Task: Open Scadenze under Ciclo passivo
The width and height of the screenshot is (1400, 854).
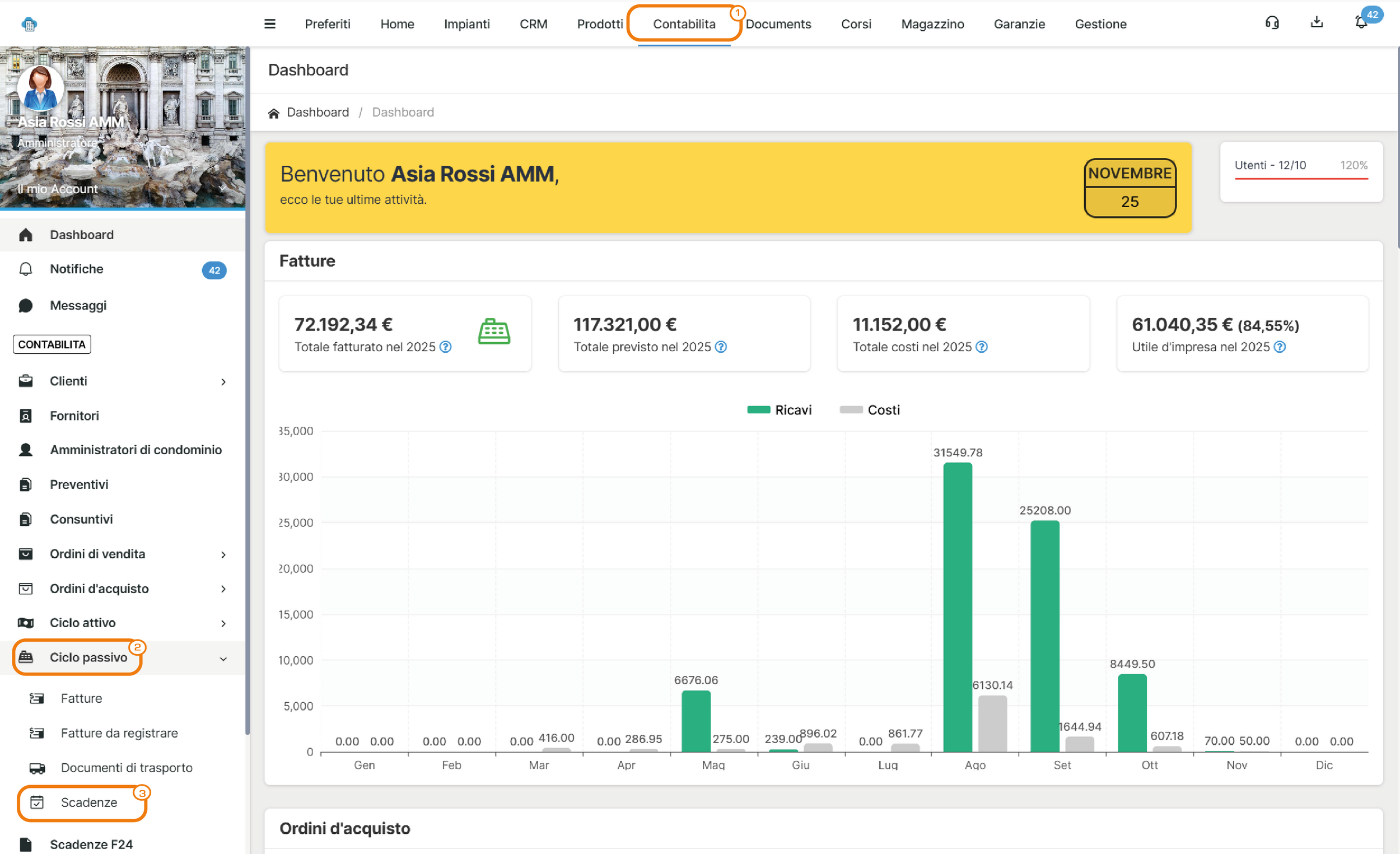Action: pyautogui.click(x=88, y=803)
